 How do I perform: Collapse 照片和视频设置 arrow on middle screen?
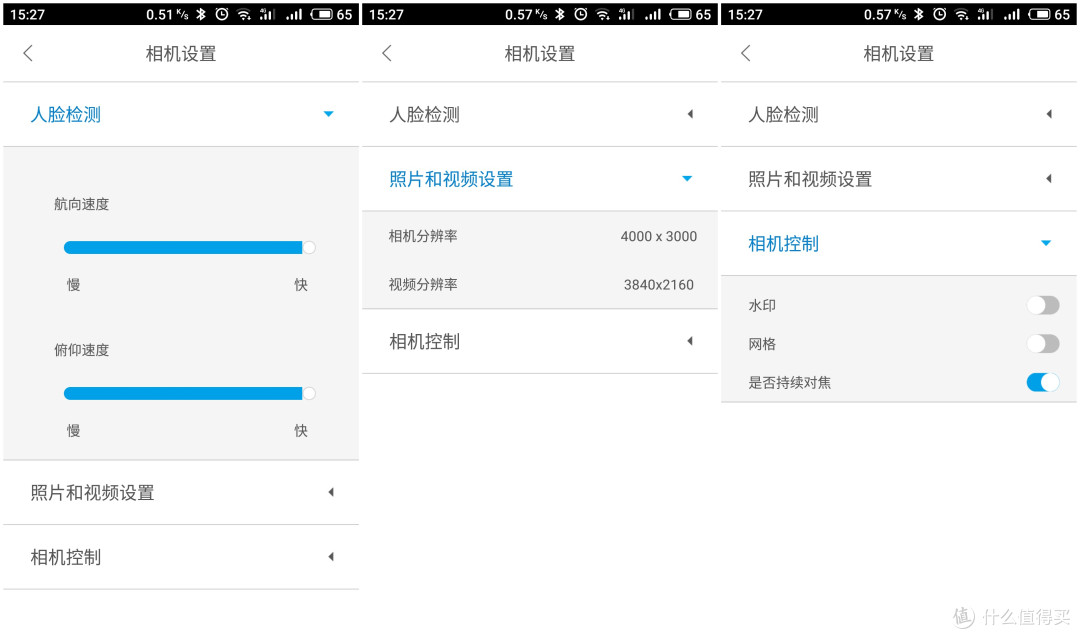pyautogui.click(x=687, y=178)
